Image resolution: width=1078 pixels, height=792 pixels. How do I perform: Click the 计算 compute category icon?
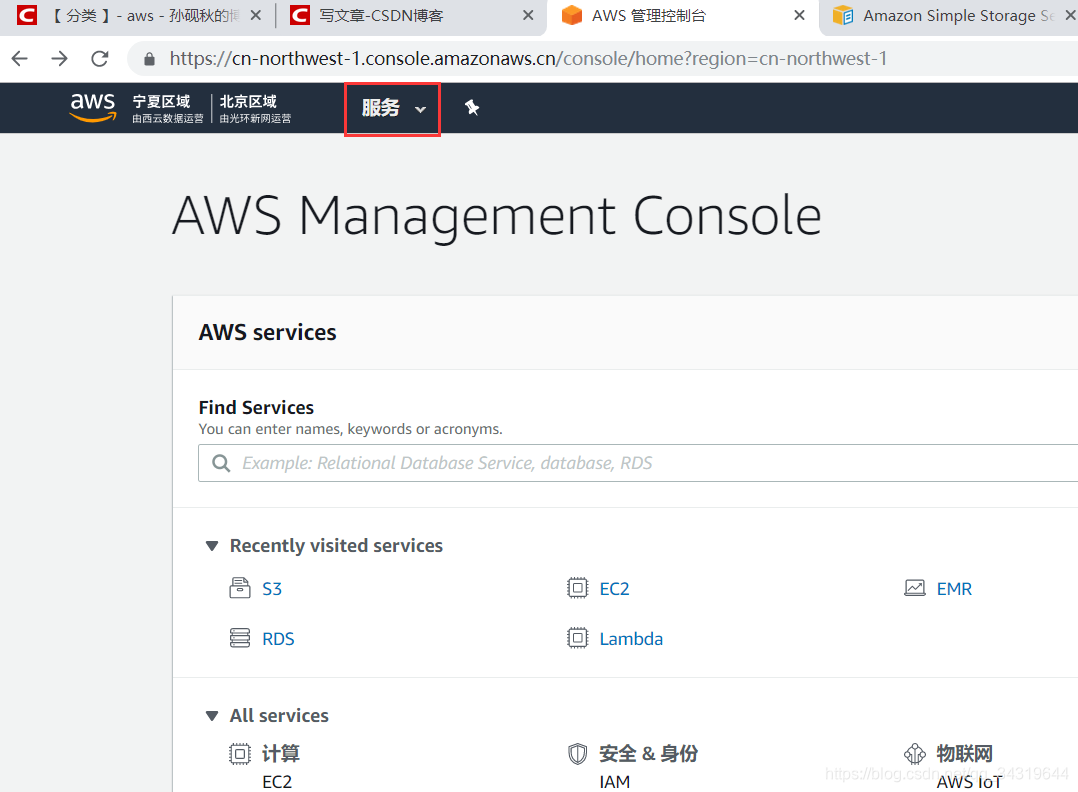[x=240, y=753]
